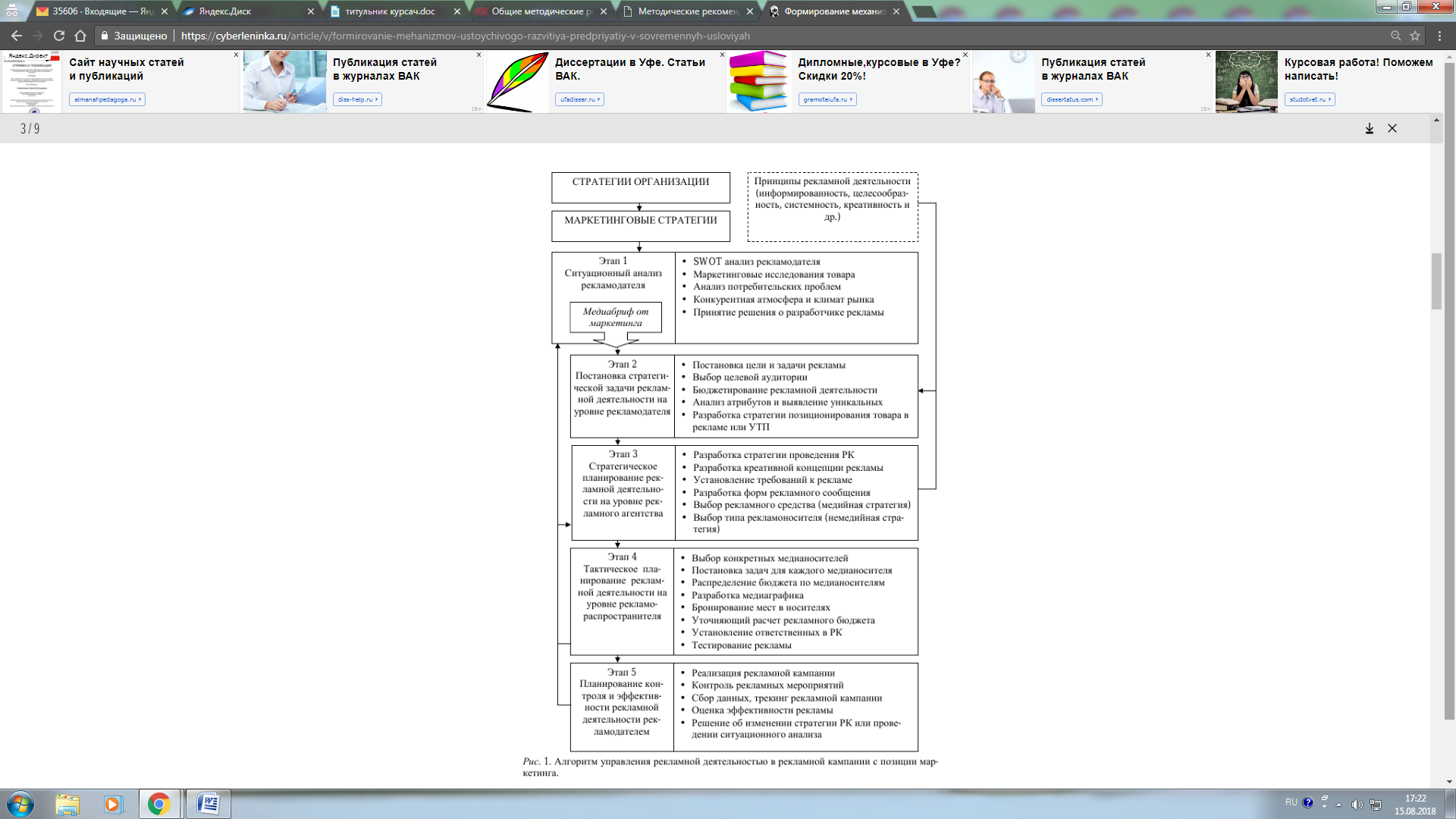Show hidden tray icons arrow
The width and height of the screenshot is (1456, 819).
tap(1338, 804)
